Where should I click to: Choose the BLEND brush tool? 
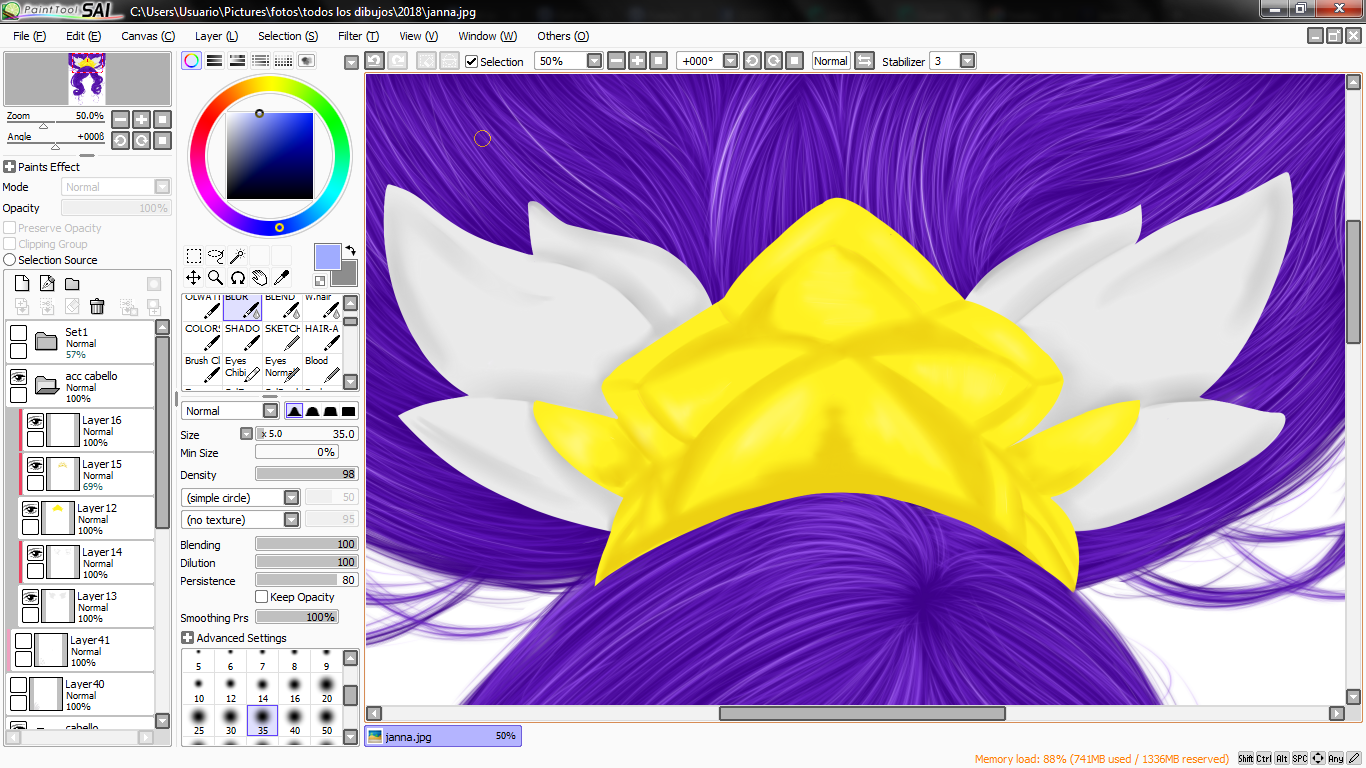(x=282, y=307)
